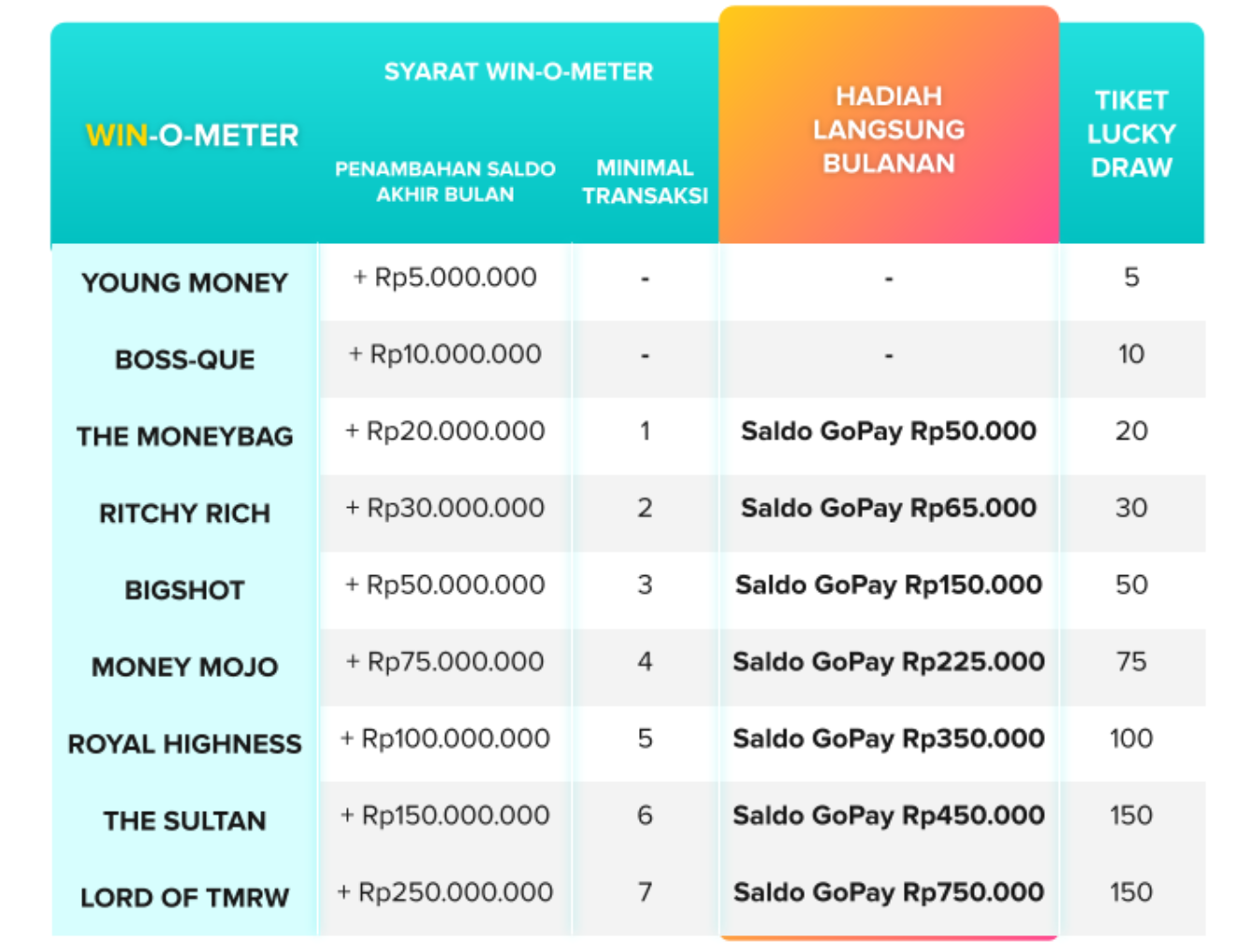This screenshot has height=952, width=1250.
Task: Select the MINIMAL TRANSAKSI subheader
Action: pyautogui.click(x=645, y=181)
